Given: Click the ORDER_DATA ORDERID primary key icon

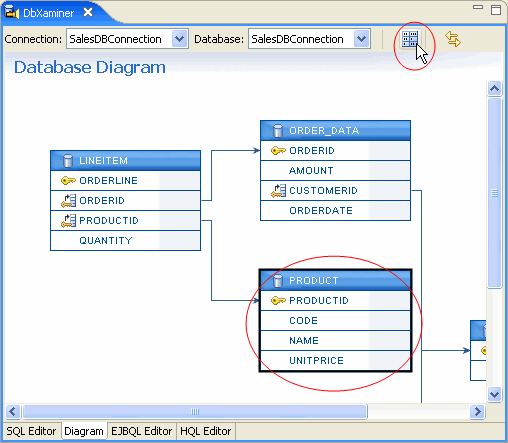Looking at the screenshot, I should pos(278,151).
